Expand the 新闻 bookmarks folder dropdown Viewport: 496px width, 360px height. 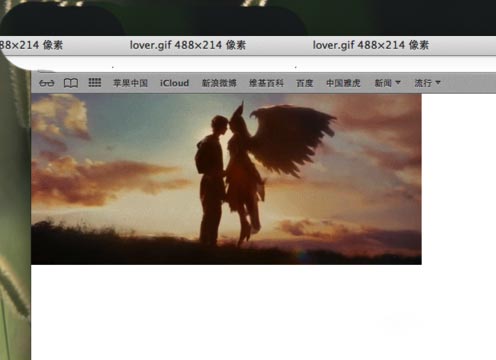click(387, 83)
